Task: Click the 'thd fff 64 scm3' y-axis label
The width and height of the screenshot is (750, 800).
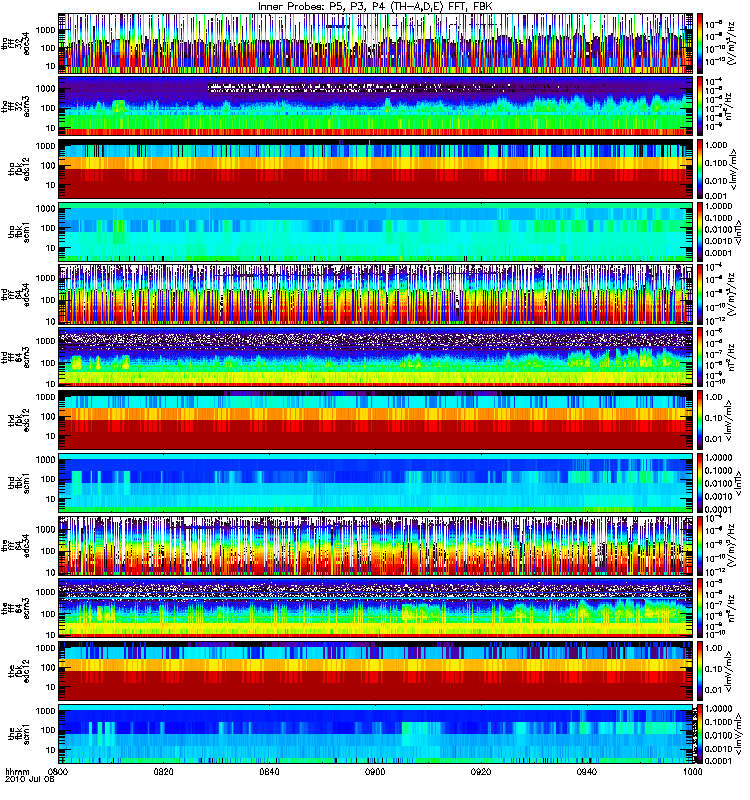Action: (x=15, y=357)
